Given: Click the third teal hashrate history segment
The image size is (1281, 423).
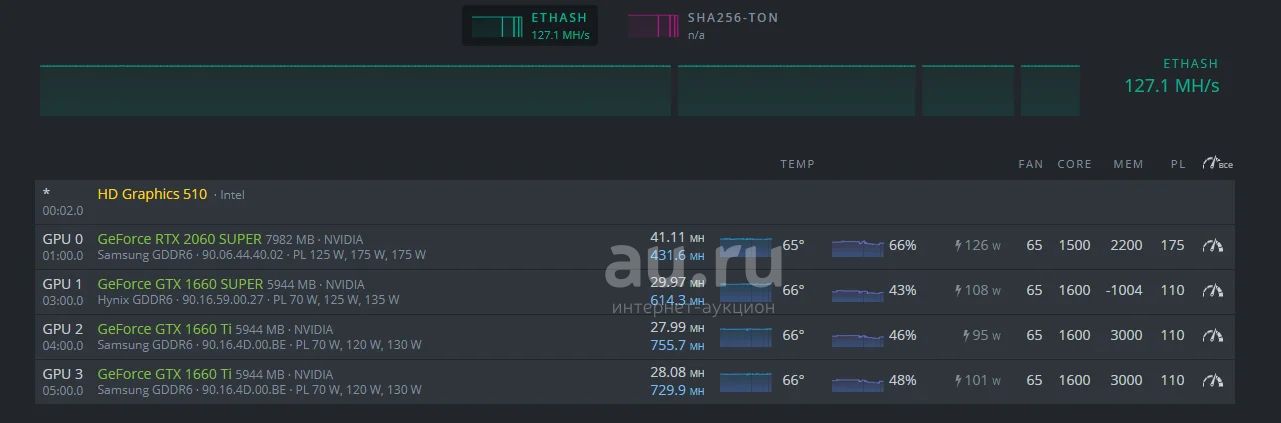Looking at the screenshot, I should (968, 91).
